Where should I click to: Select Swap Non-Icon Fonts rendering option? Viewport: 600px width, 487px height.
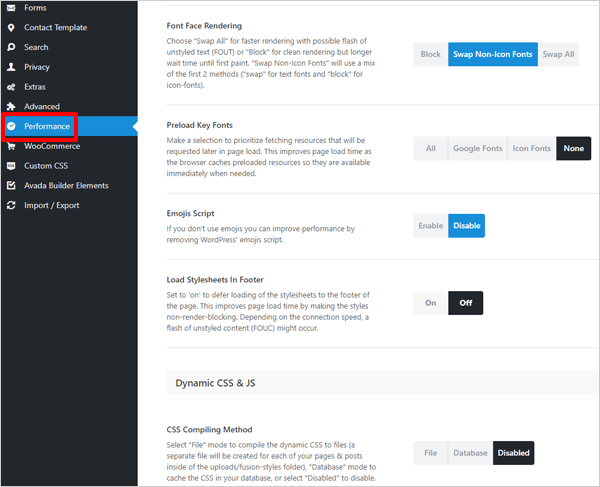tap(493, 54)
